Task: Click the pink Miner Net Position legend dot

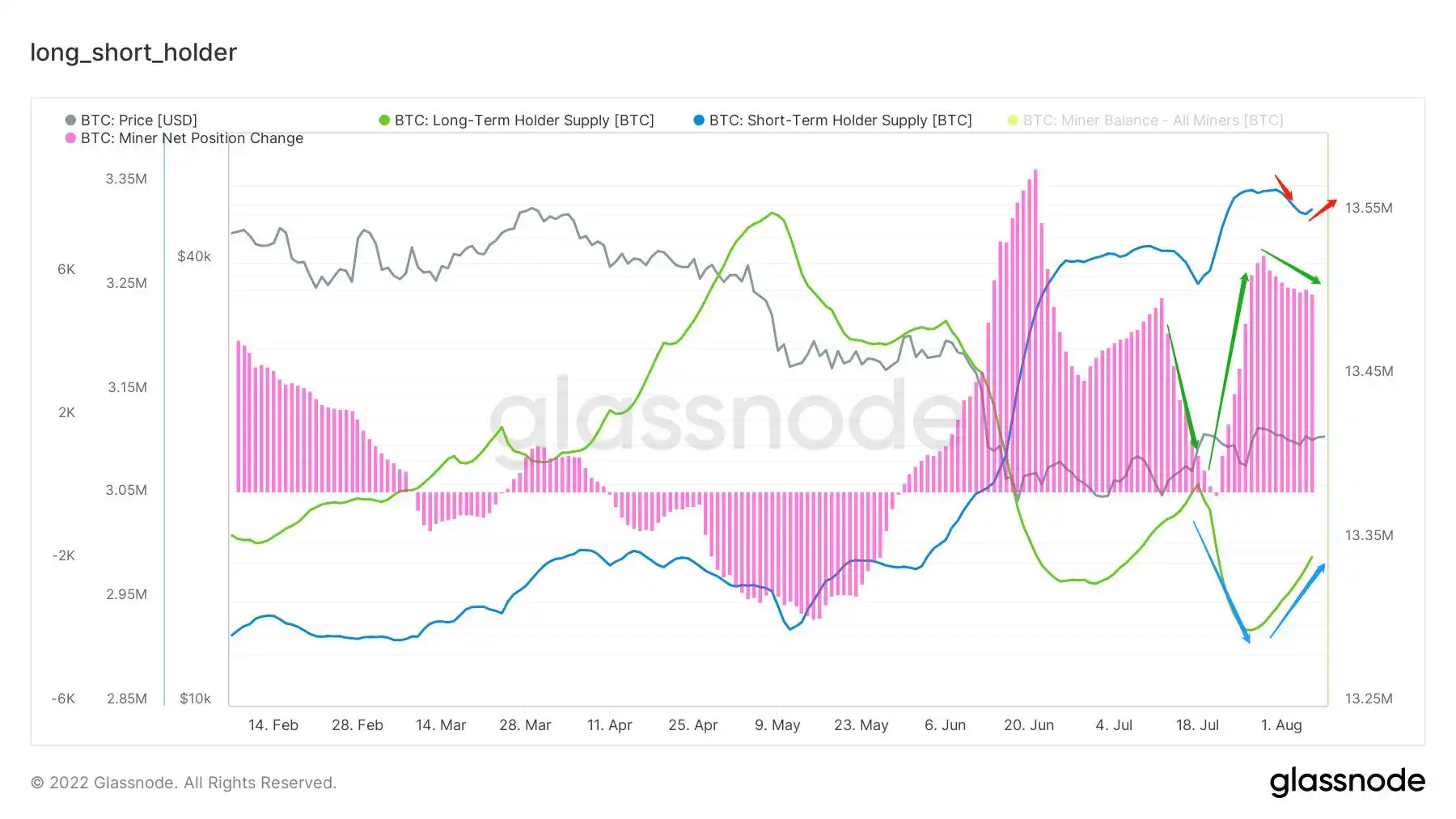Action: coord(70,138)
